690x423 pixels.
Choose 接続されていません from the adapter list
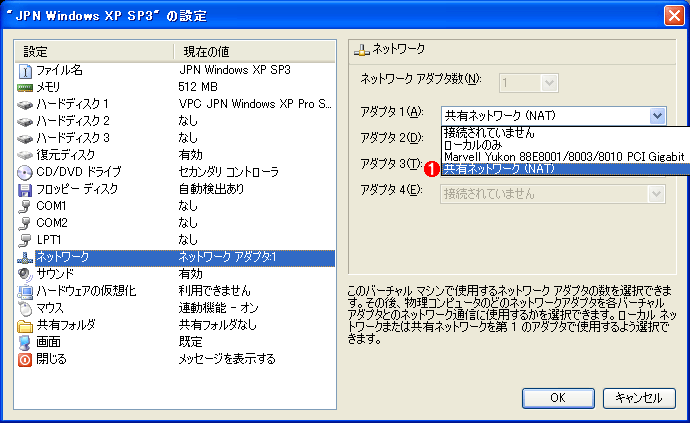click(565, 132)
